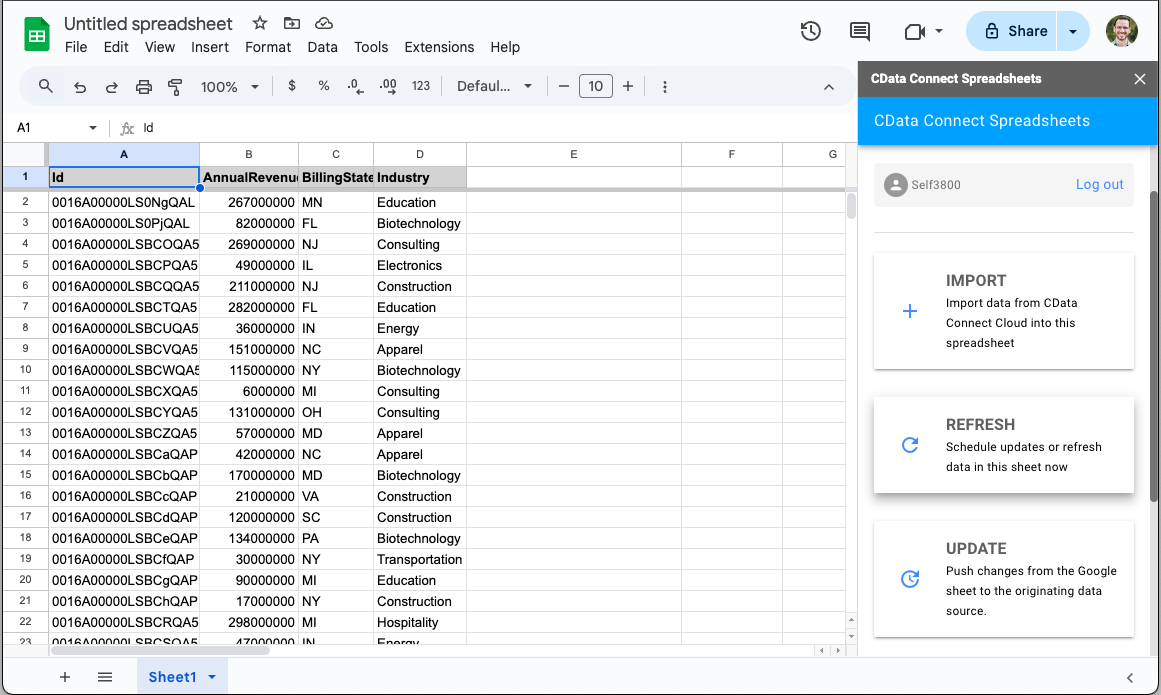Open version history clock icon
1161x695 pixels.
coord(811,32)
